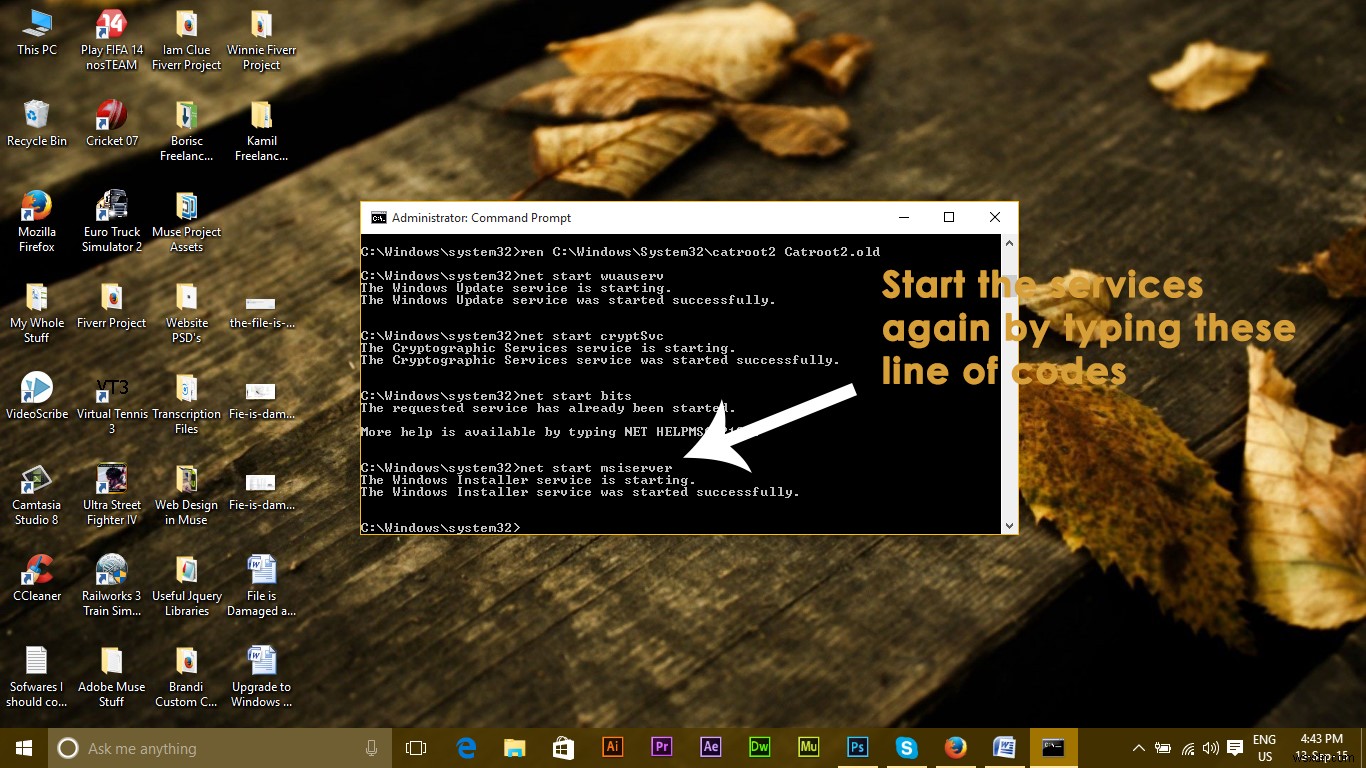This screenshot has width=1366, height=768.
Task: Select the Winnie Fiverr Project folder
Action: pyautogui.click(x=261, y=40)
